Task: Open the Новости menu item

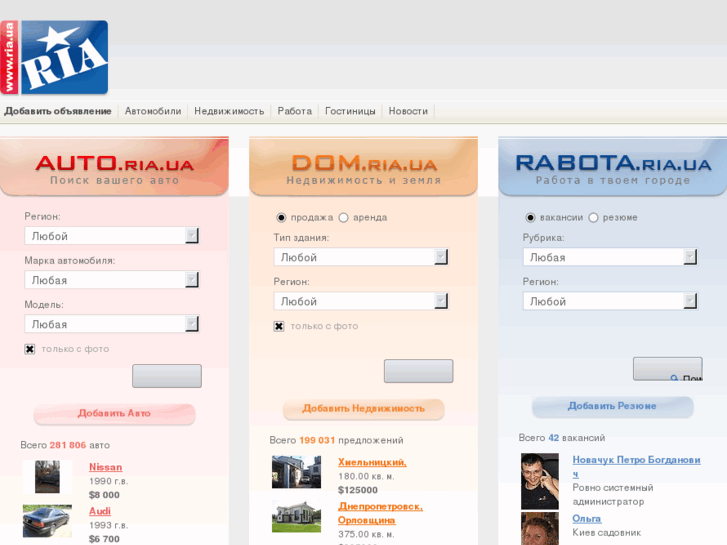Action: pos(408,111)
